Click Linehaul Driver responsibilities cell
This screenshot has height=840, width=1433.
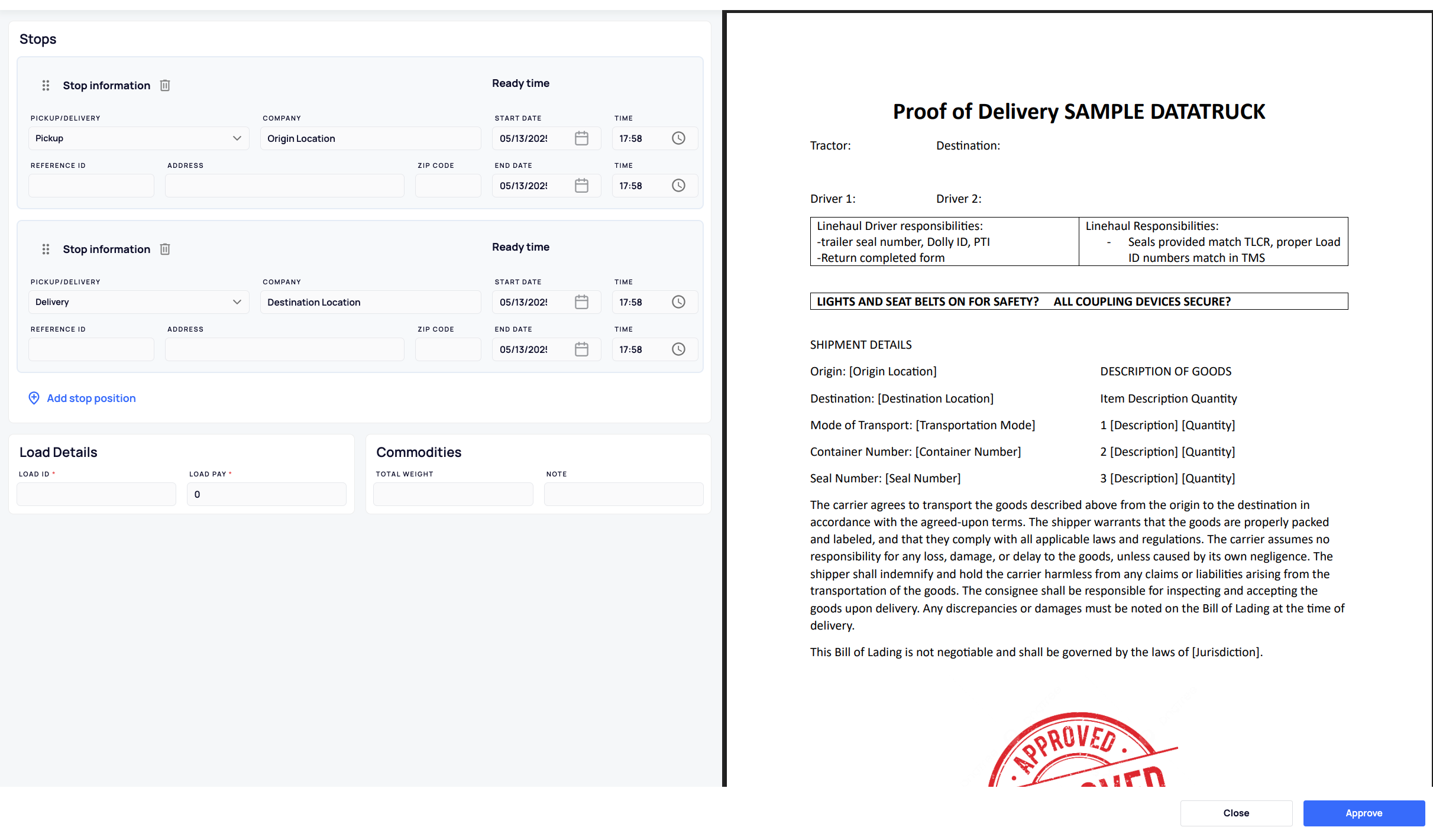point(944,242)
